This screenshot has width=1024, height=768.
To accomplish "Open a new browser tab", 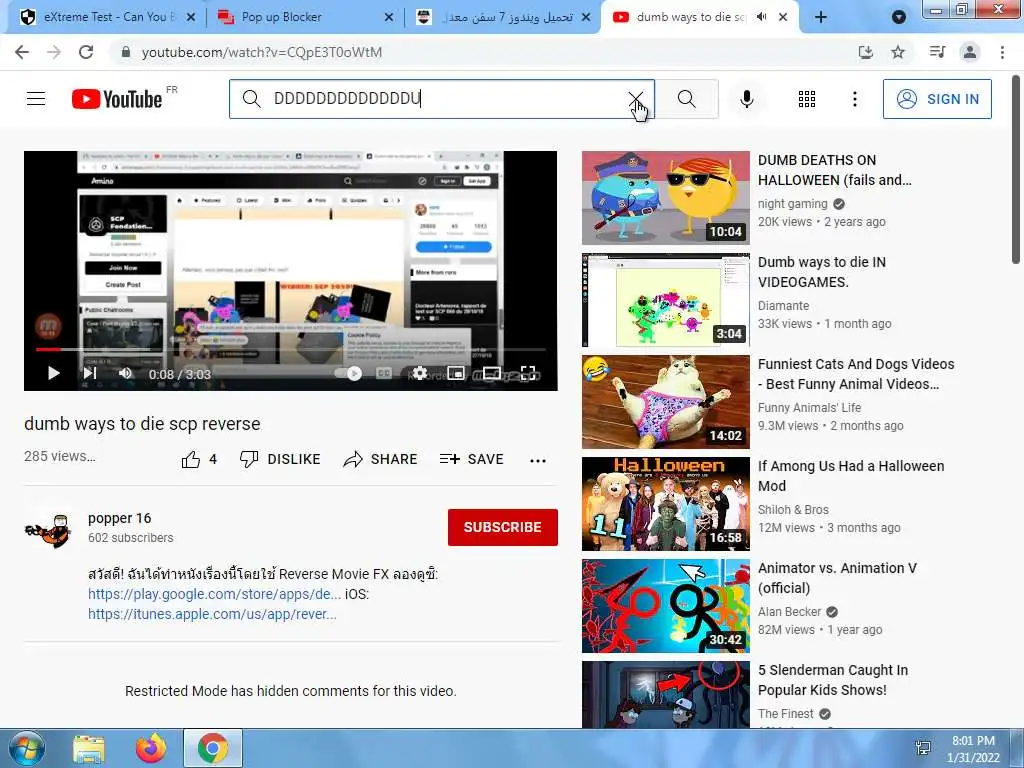I will point(821,17).
